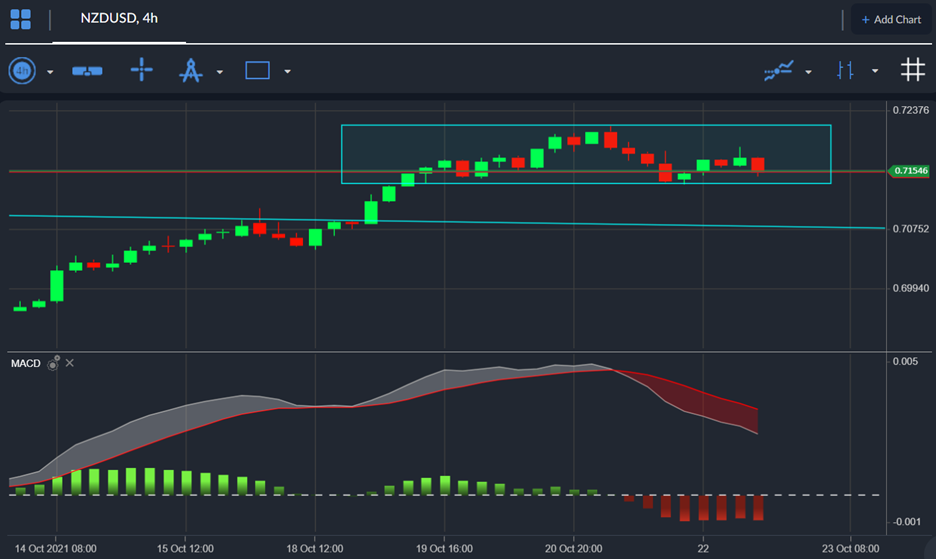Viewport: 936px width, 559px height.
Task: Click the 23 Oct 08:00 time label
Action: [850, 548]
